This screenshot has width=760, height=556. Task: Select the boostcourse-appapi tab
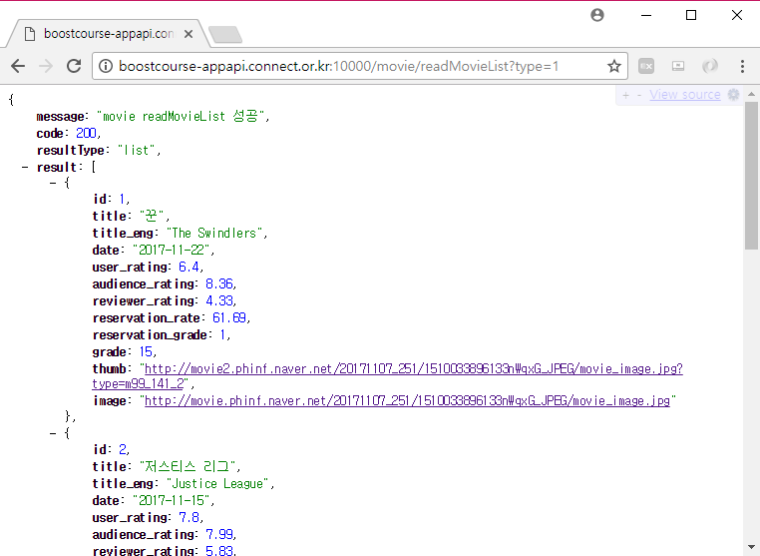point(105,33)
